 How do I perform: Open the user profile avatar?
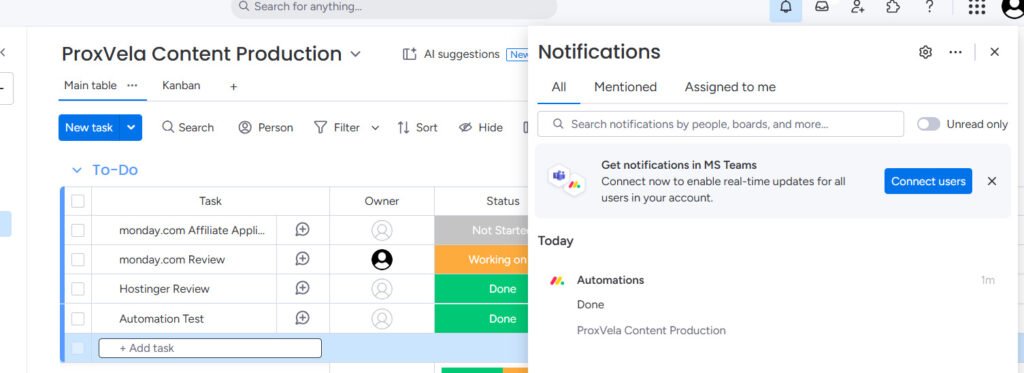[x=1013, y=7]
